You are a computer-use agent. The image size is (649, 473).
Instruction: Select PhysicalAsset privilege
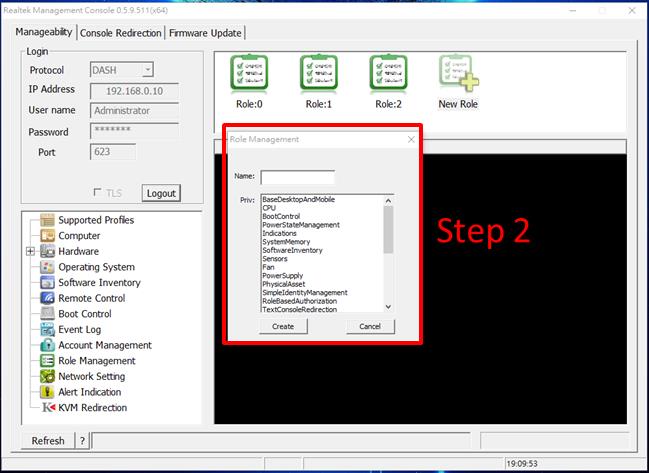pyautogui.click(x=284, y=284)
